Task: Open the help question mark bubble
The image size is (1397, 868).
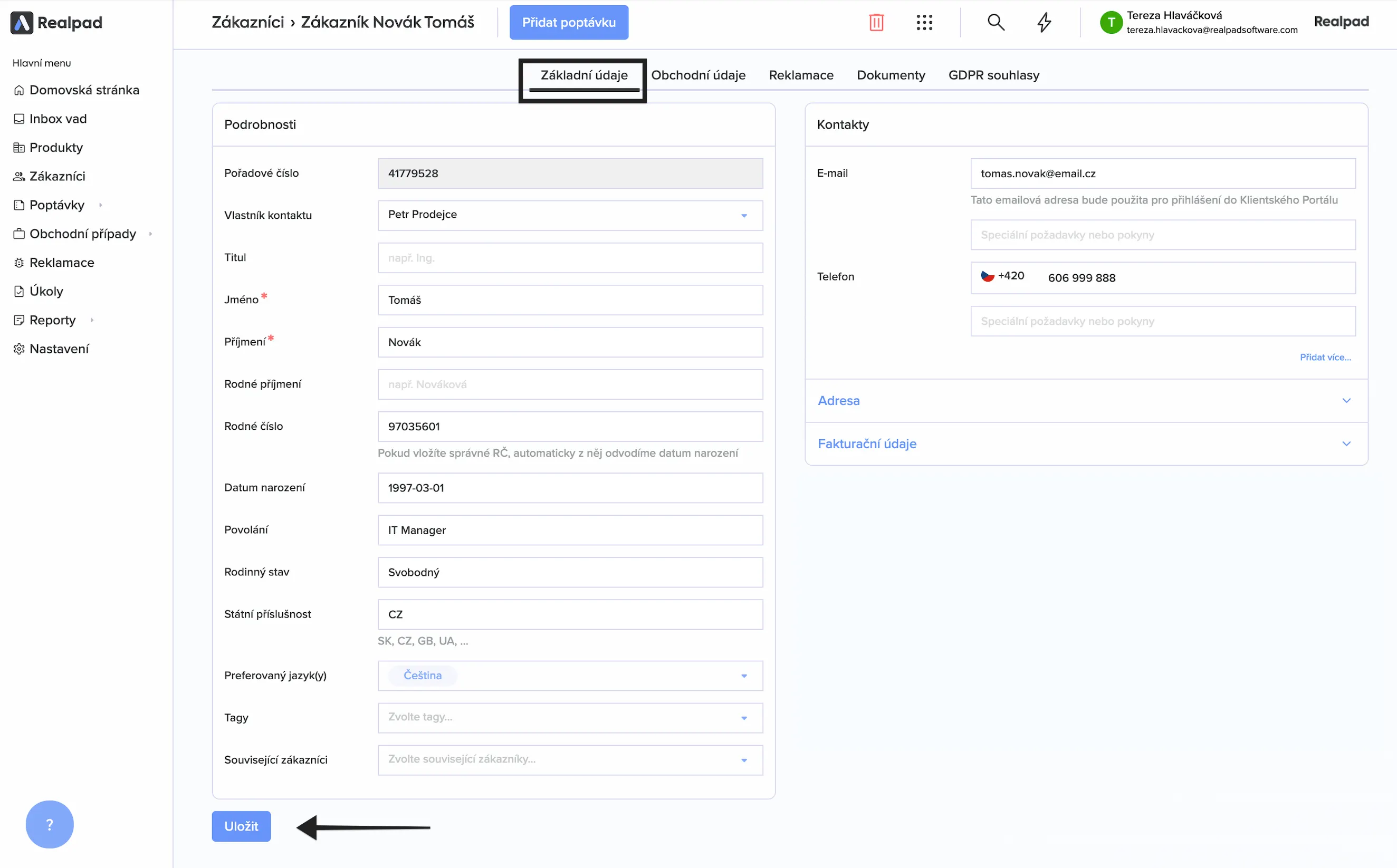Action: coord(50,824)
